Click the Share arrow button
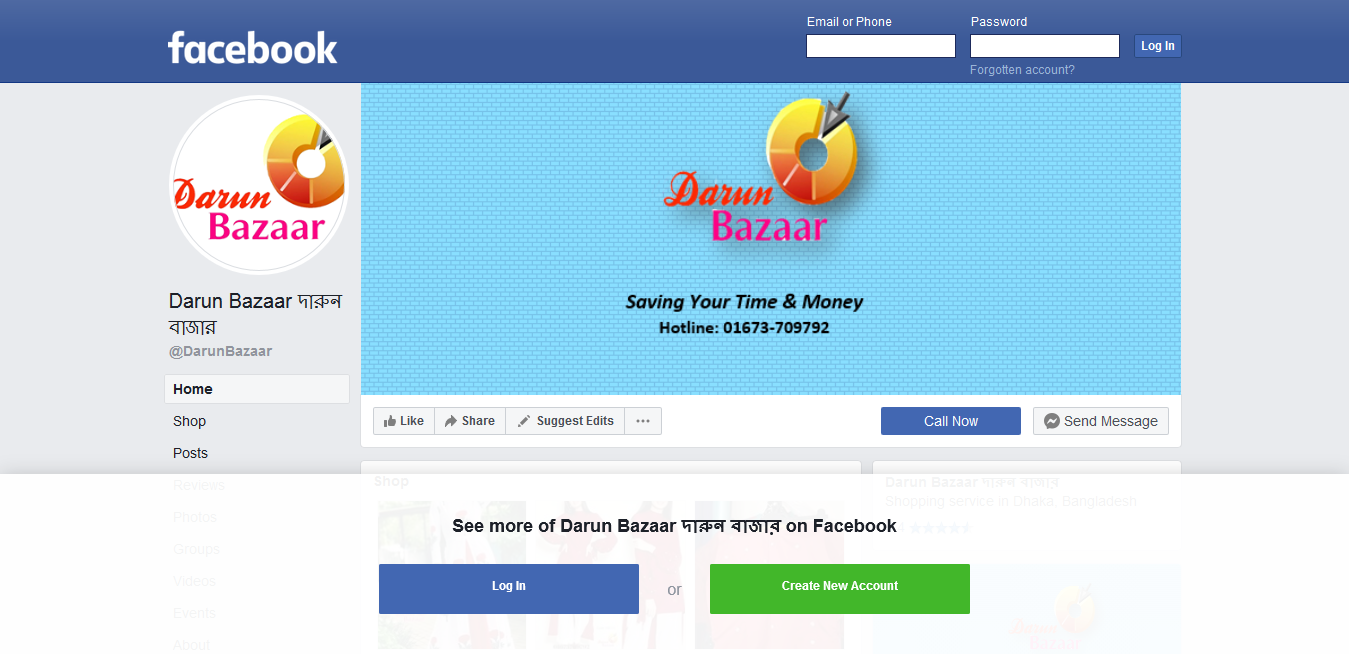The image size is (1349, 654). (x=470, y=421)
